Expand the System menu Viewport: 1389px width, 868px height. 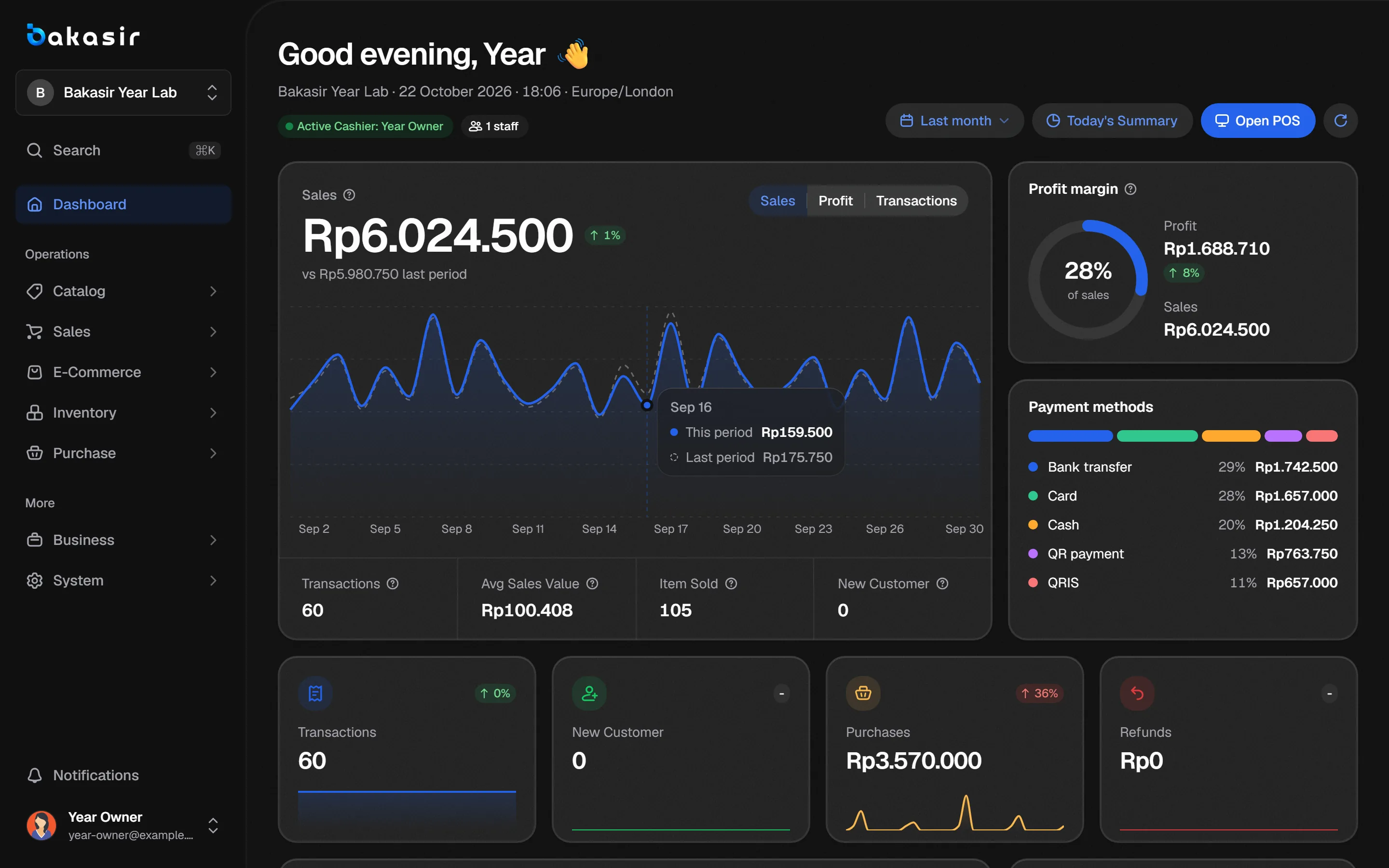(123, 581)
